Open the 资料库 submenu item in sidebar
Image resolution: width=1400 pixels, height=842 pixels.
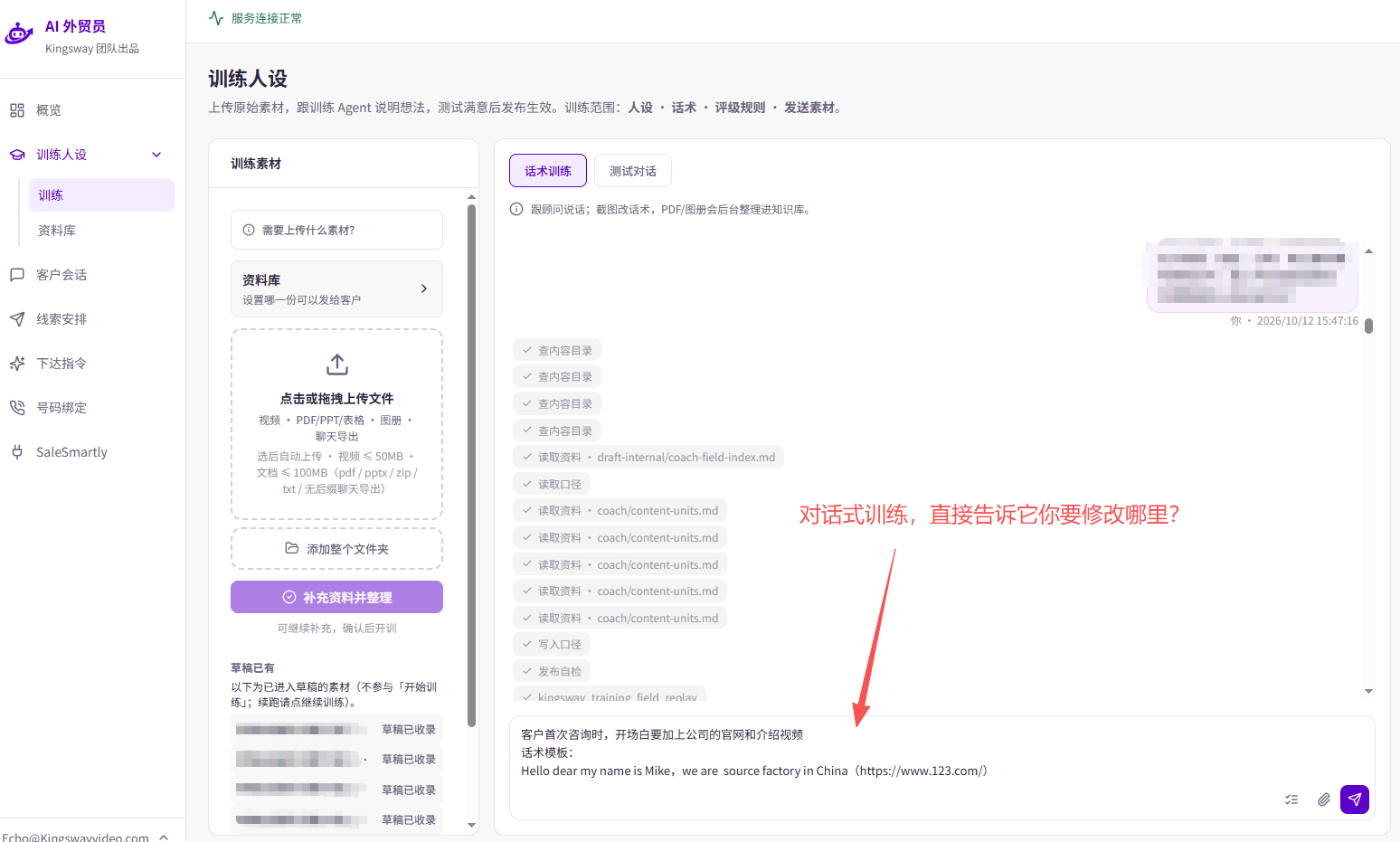pyautogui.click(x=57, y=231)
